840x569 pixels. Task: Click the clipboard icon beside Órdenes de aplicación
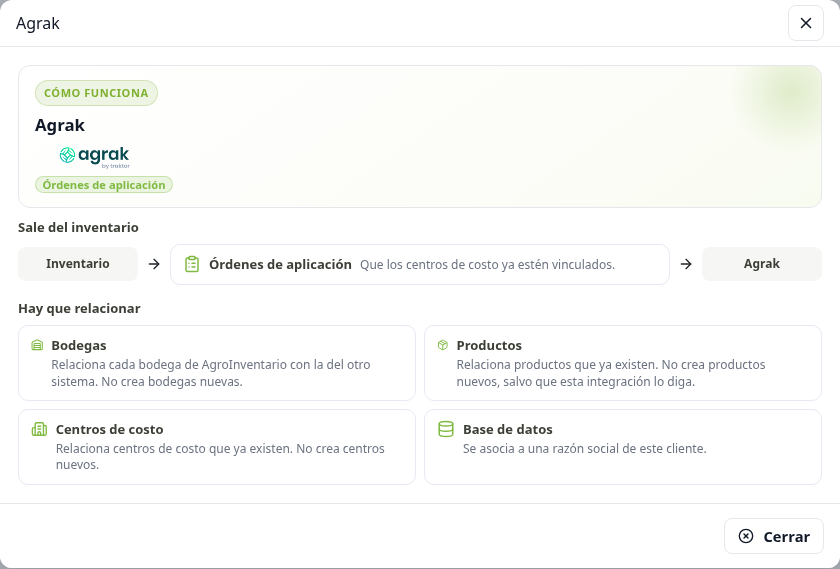click(x=192, y=264)
